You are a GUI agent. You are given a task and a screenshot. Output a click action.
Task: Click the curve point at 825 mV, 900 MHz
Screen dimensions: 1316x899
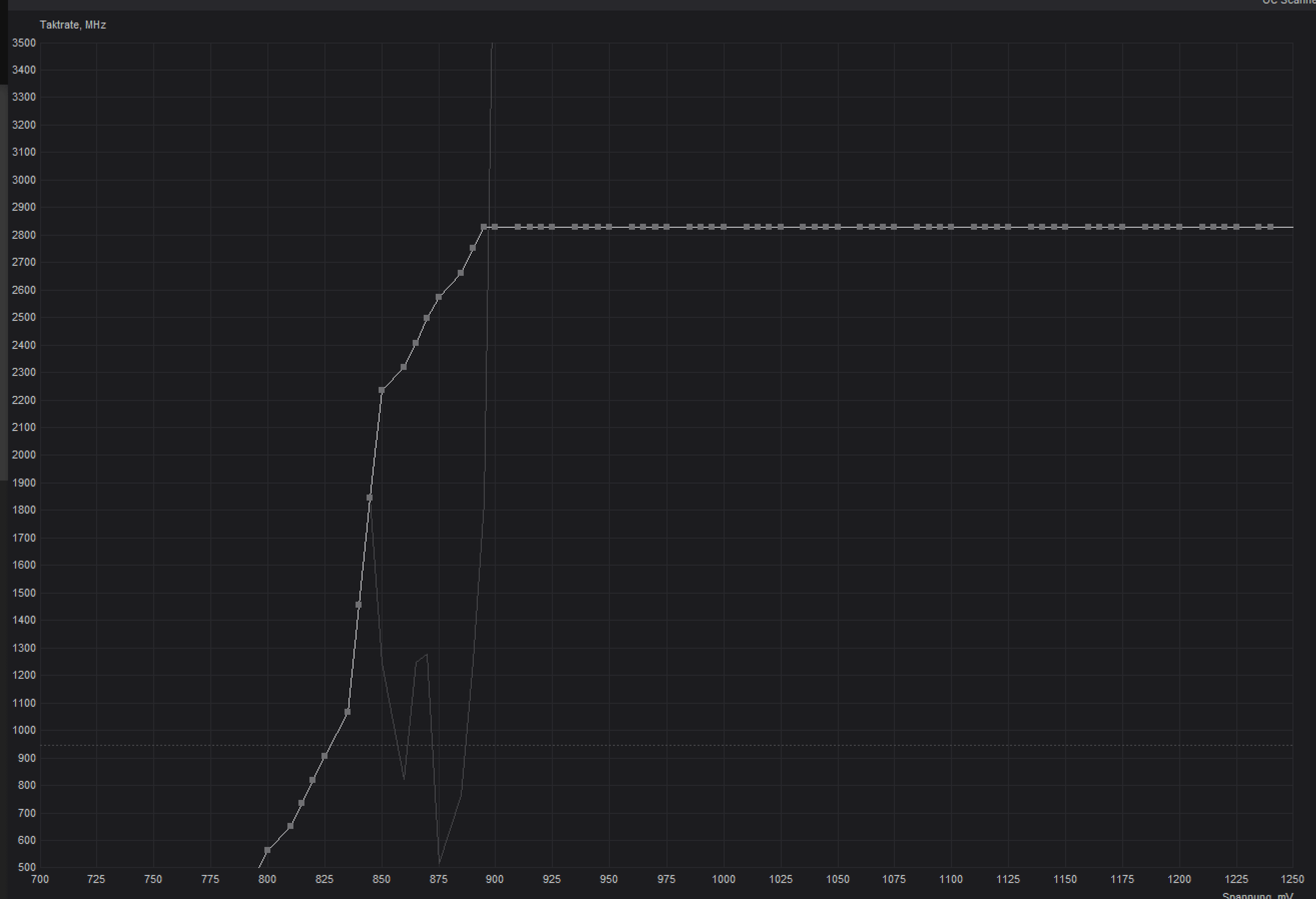(324, 756)
